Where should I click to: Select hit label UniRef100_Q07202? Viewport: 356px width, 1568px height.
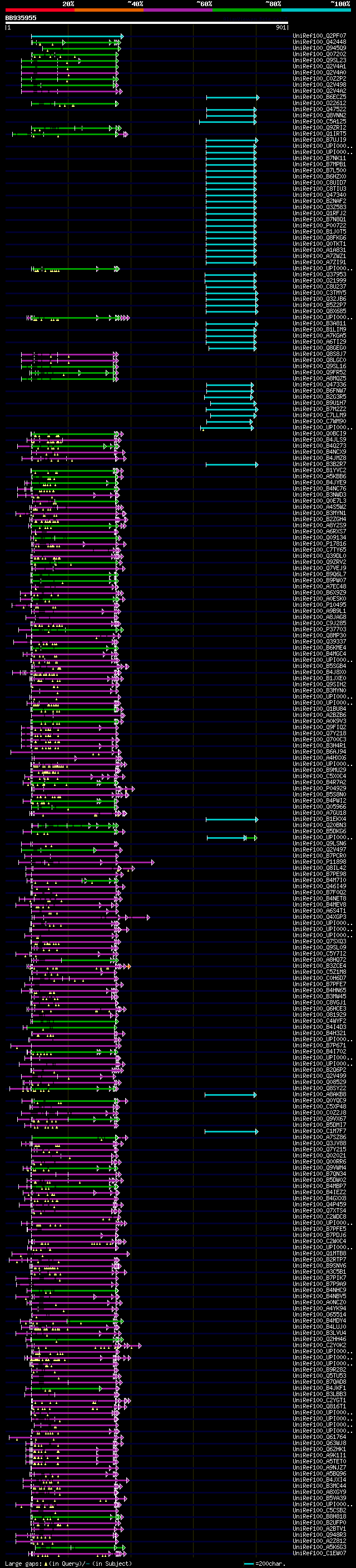point(319,54)
